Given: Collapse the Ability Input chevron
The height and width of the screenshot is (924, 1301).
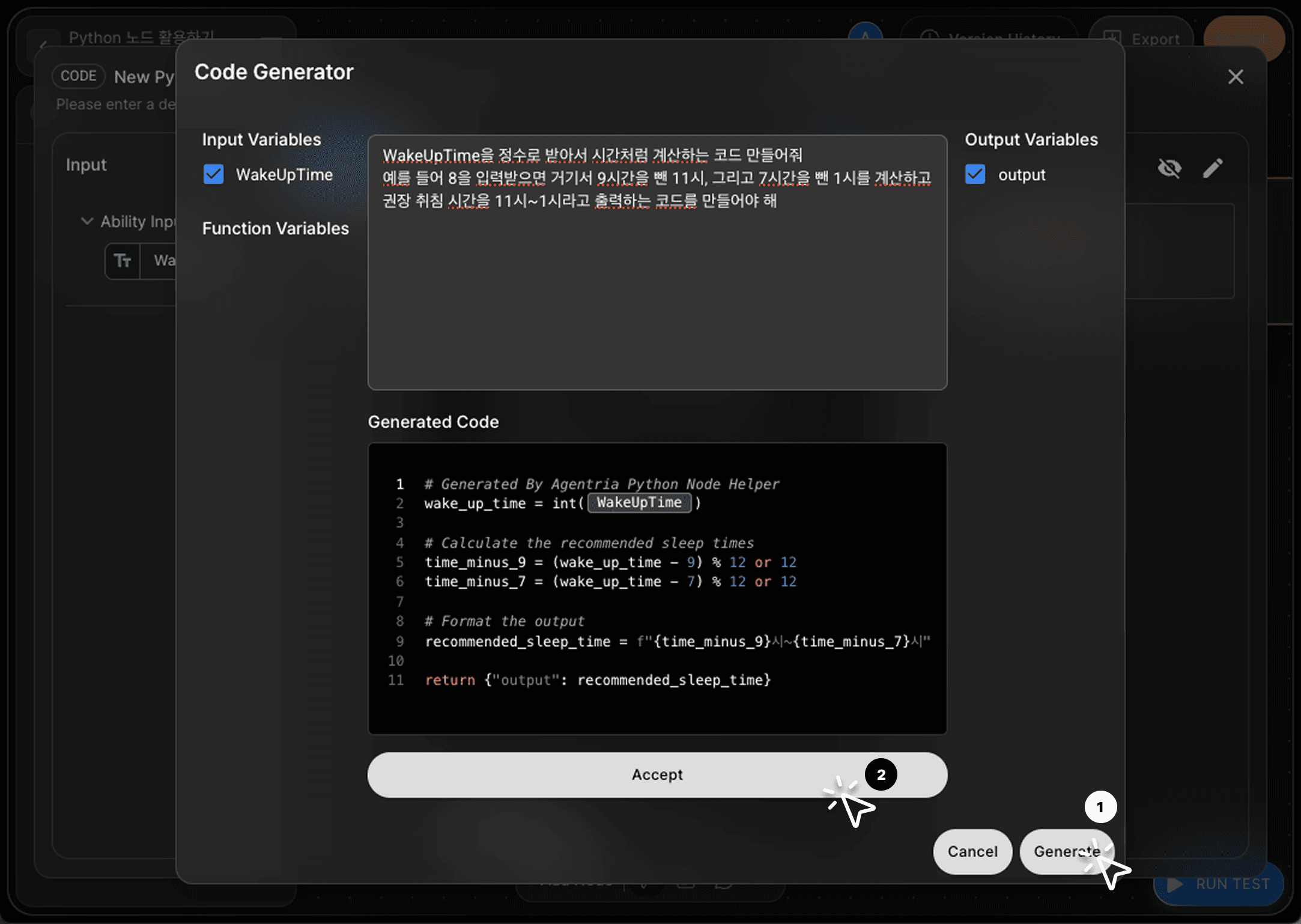Looking at the screenshot, I should pos(87,221).
